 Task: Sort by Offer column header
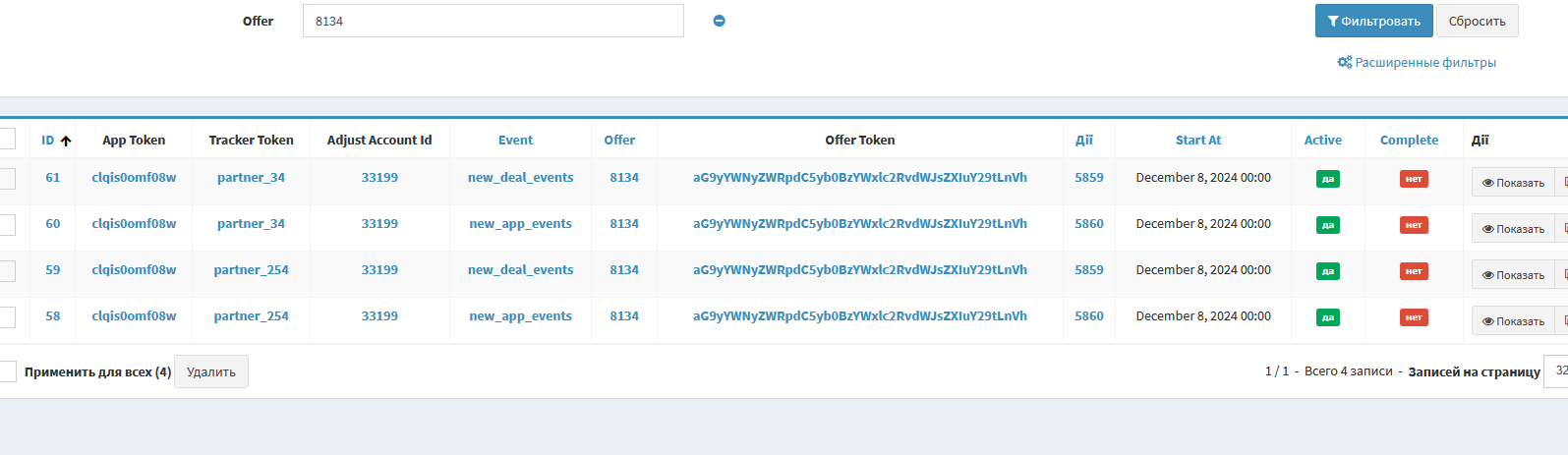point(619,140)
